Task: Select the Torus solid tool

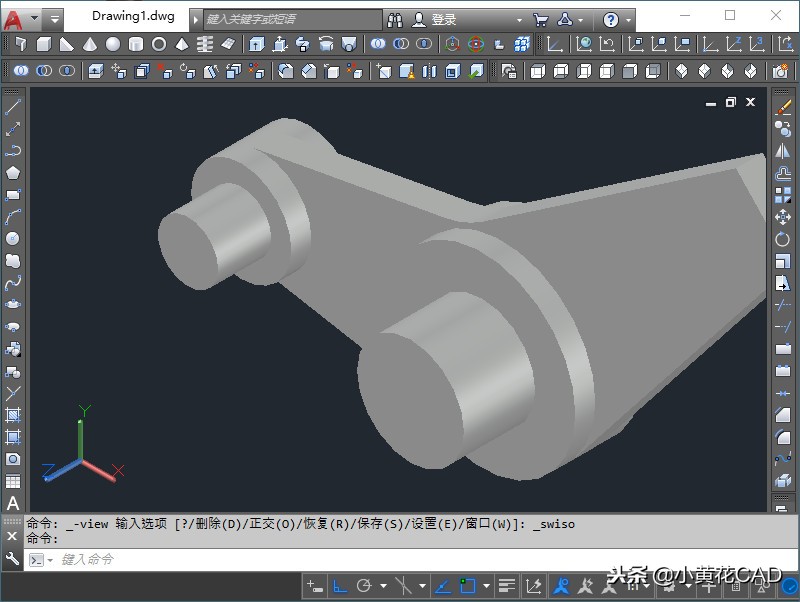Action: pos(159,44)
